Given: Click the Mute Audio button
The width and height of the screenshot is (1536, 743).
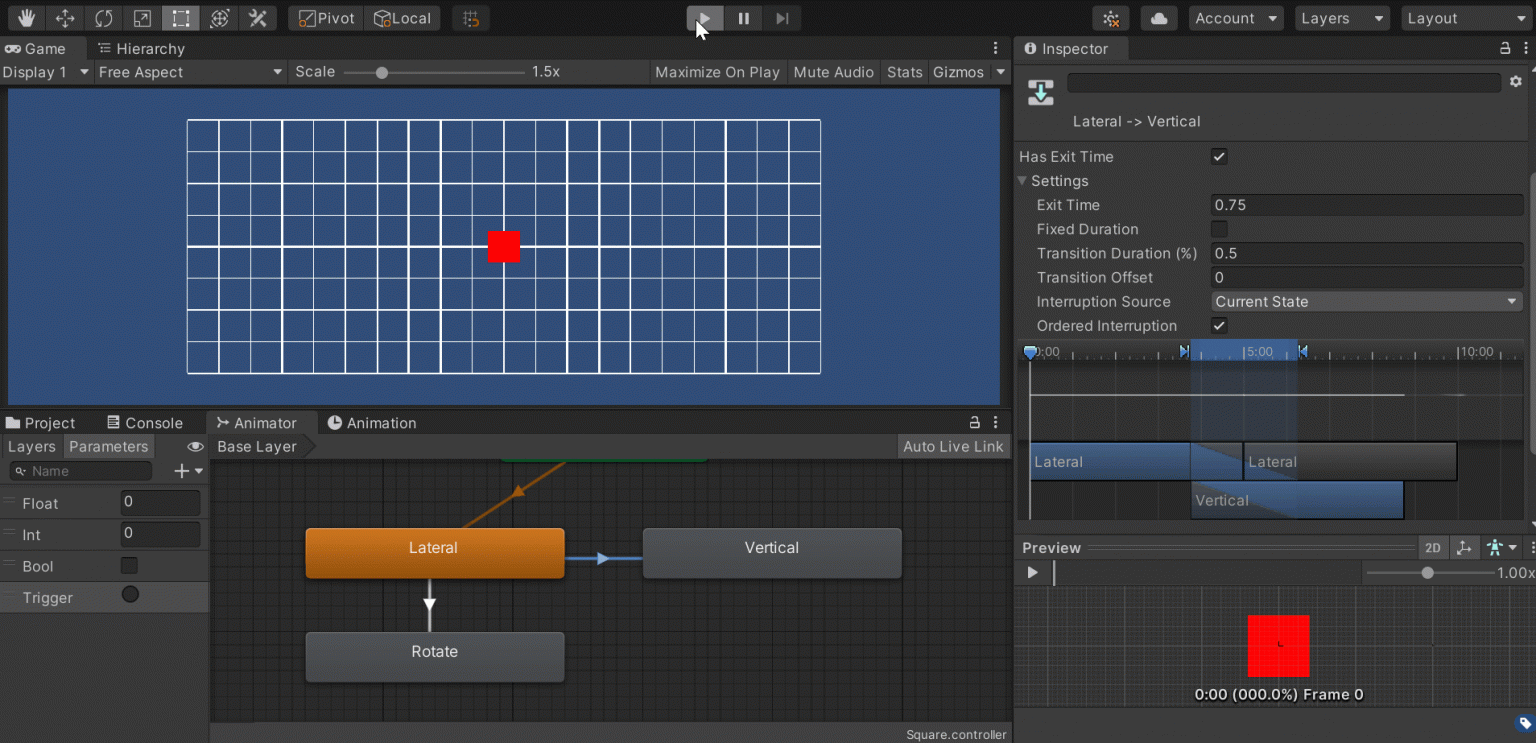Looking at the screenshot, I should (833, 72).
